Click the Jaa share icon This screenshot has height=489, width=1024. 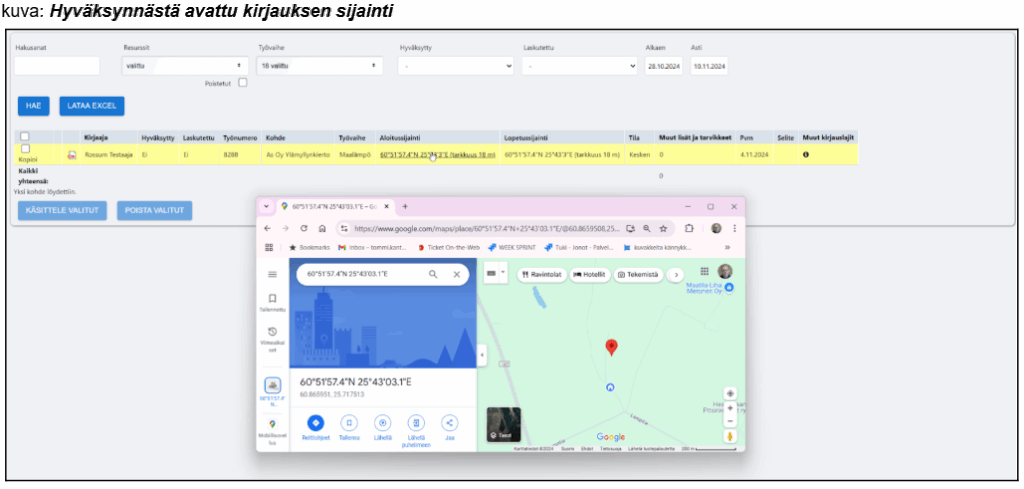[450, 423]
